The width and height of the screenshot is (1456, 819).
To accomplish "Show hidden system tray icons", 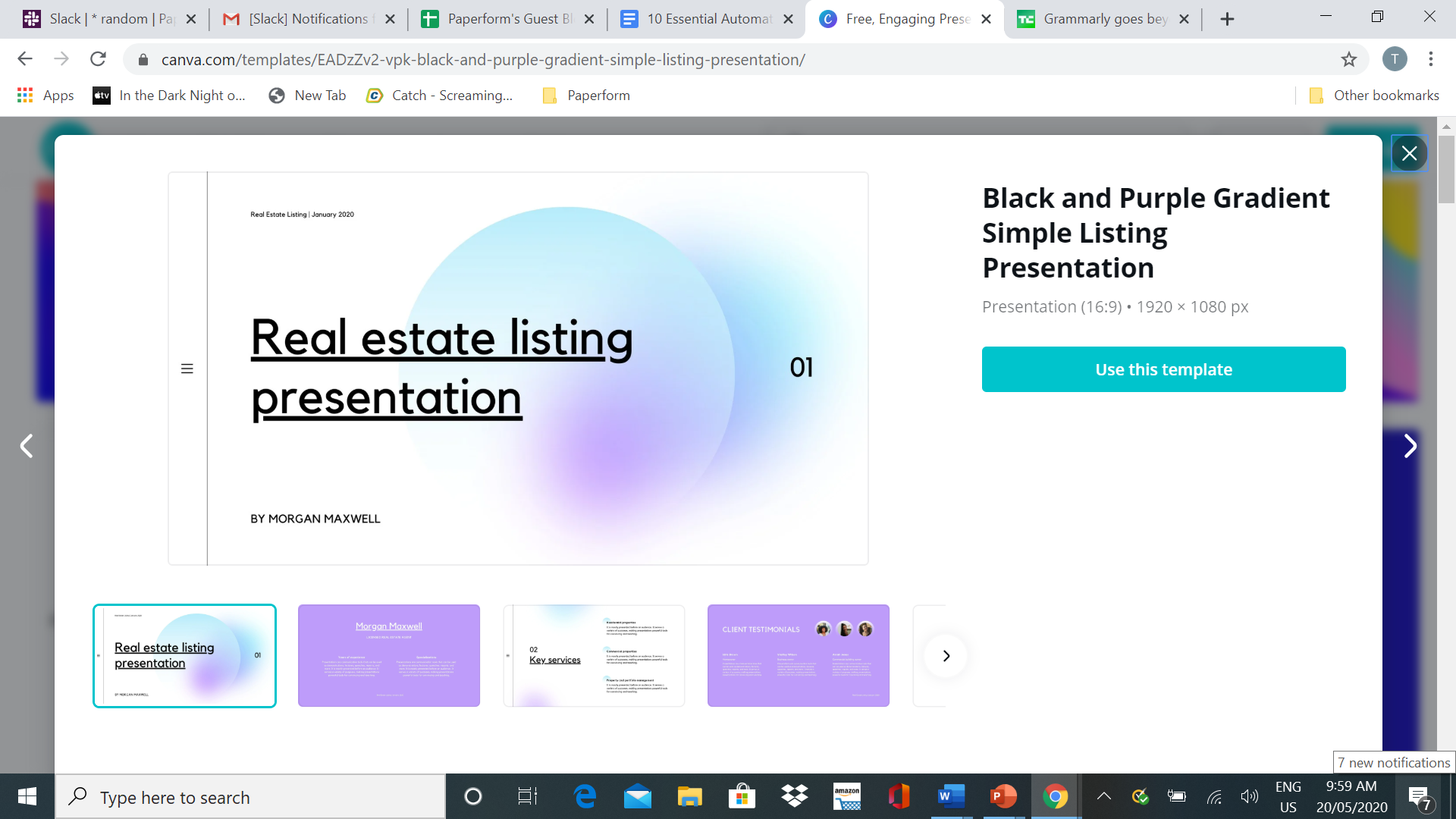I will click(1104, 796).
